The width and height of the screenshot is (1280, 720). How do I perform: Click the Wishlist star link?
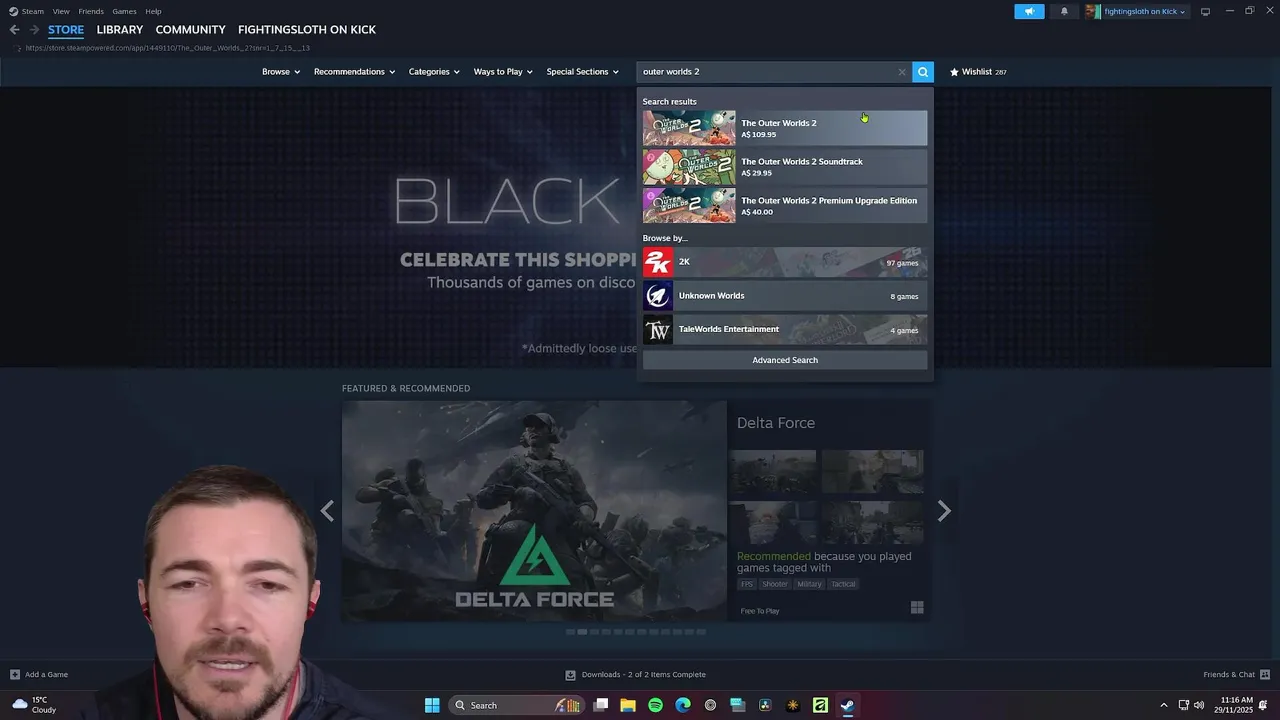pos(978,72)
